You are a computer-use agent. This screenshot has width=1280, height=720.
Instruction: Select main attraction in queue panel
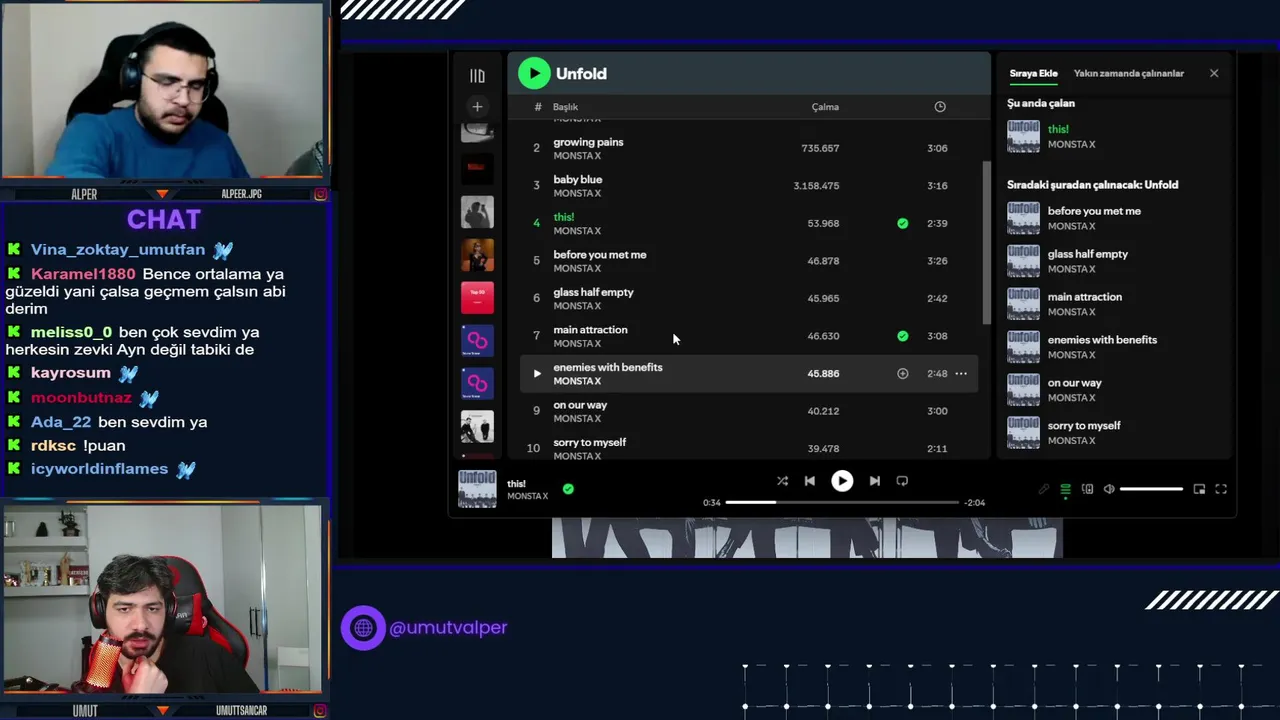[x=1116, y=304]
